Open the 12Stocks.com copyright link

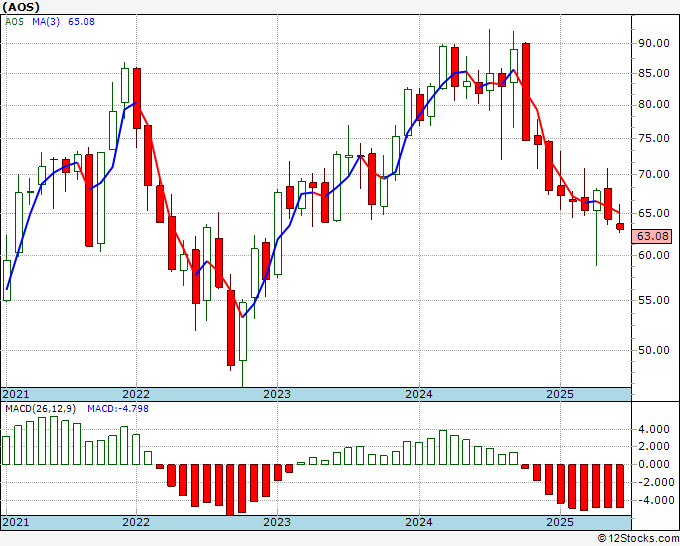point(638,539)
